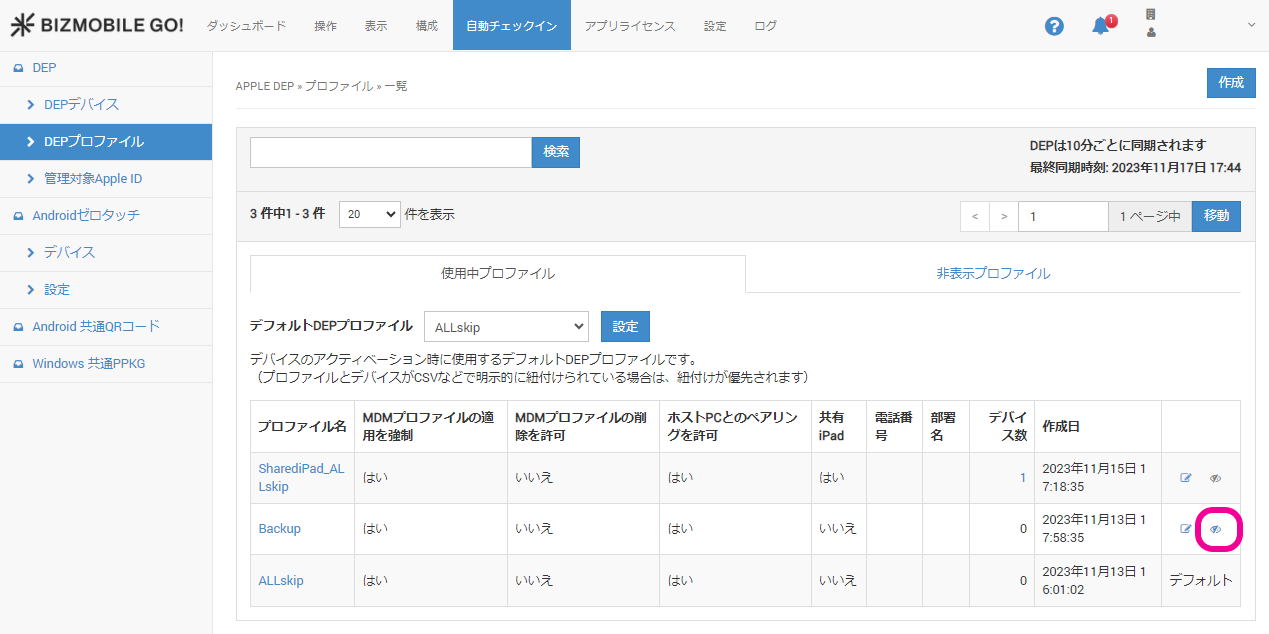1269x634 pixels.
Task: Click the 作成 button
Action: (1230, 83)
